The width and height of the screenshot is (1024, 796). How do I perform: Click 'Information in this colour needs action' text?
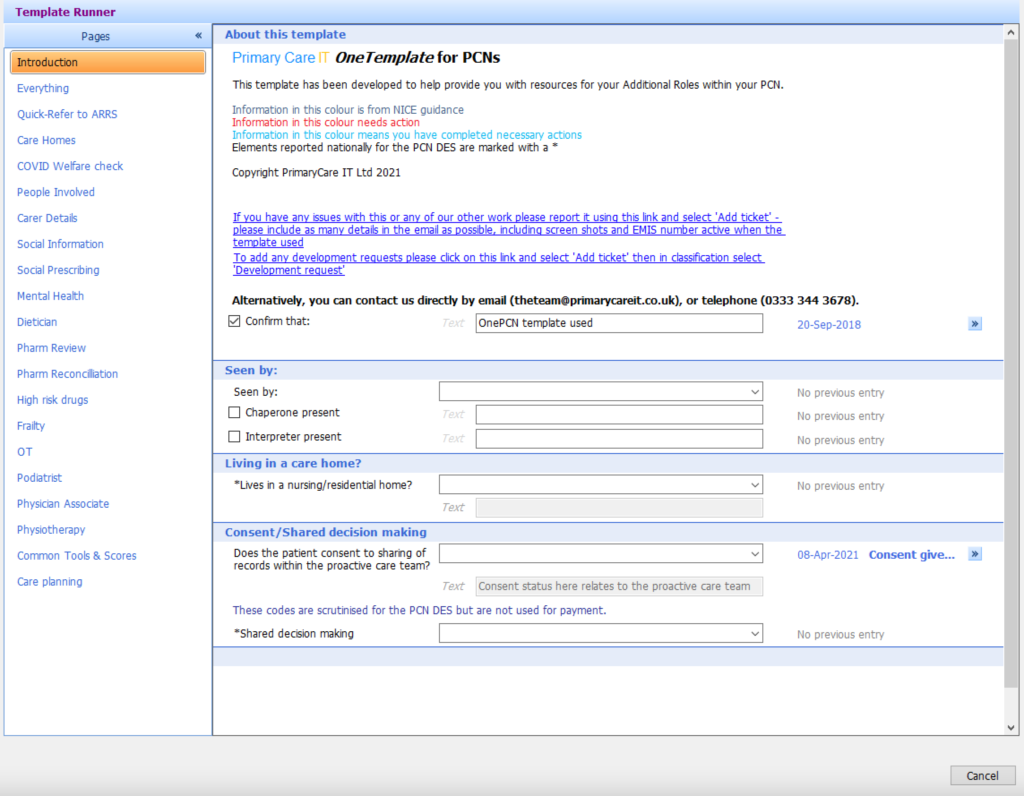pyautogui.click(x=326, y=122)
